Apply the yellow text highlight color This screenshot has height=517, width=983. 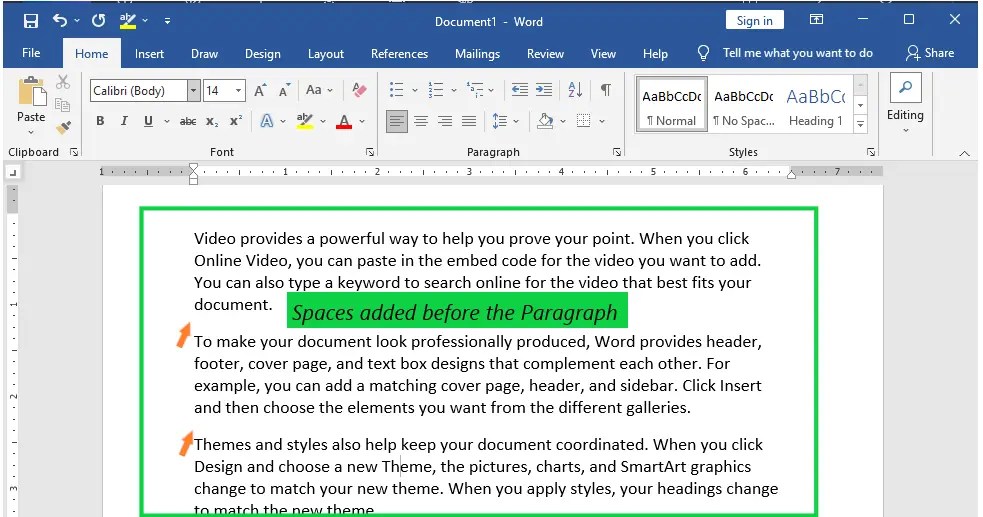pyautogui.click(x=305, y=121)
